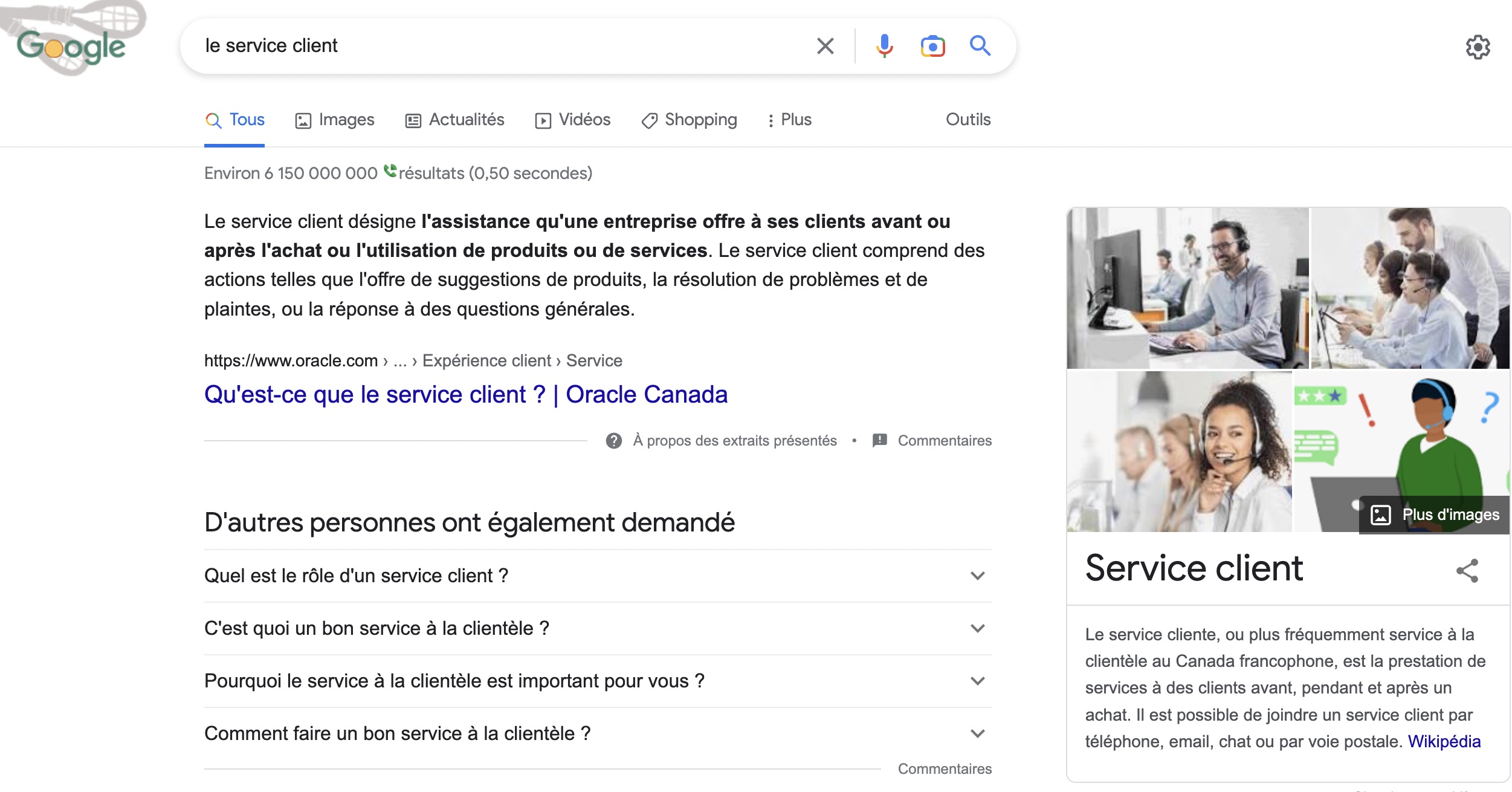Clear the search query with X icon
1512x792 pixels.
point(825,46)
